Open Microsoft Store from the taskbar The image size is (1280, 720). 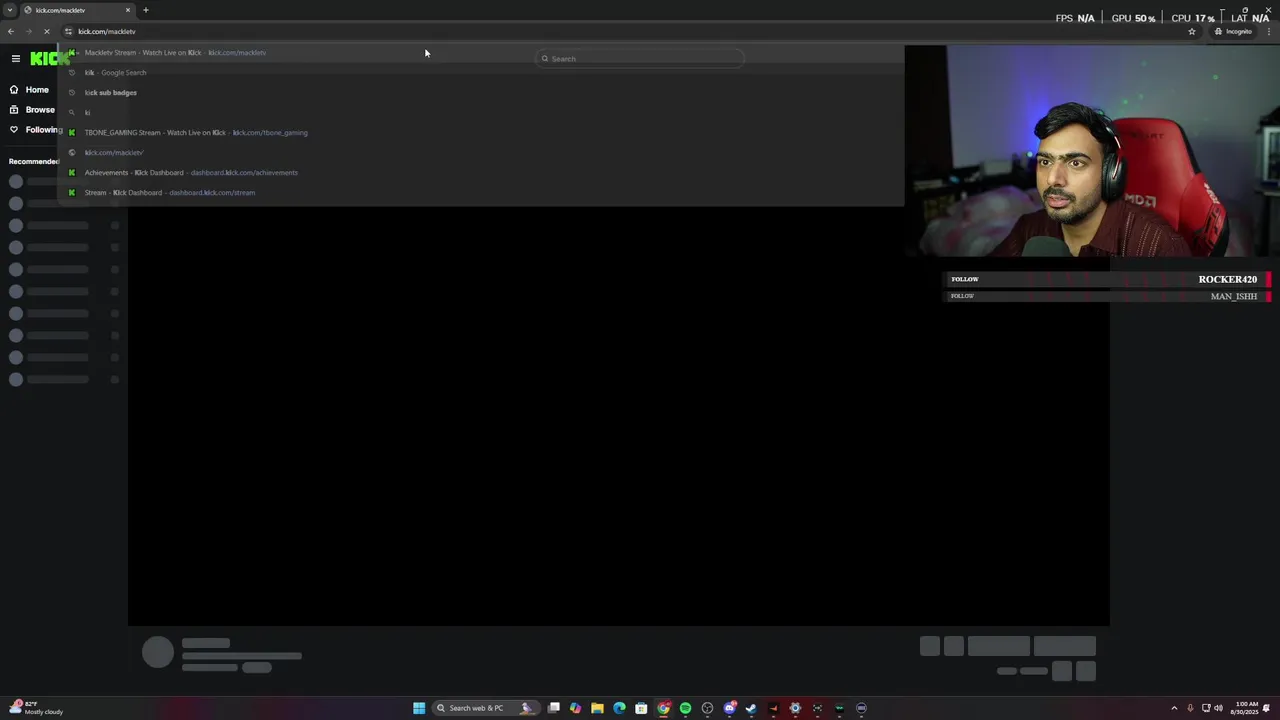pos(641,708)
